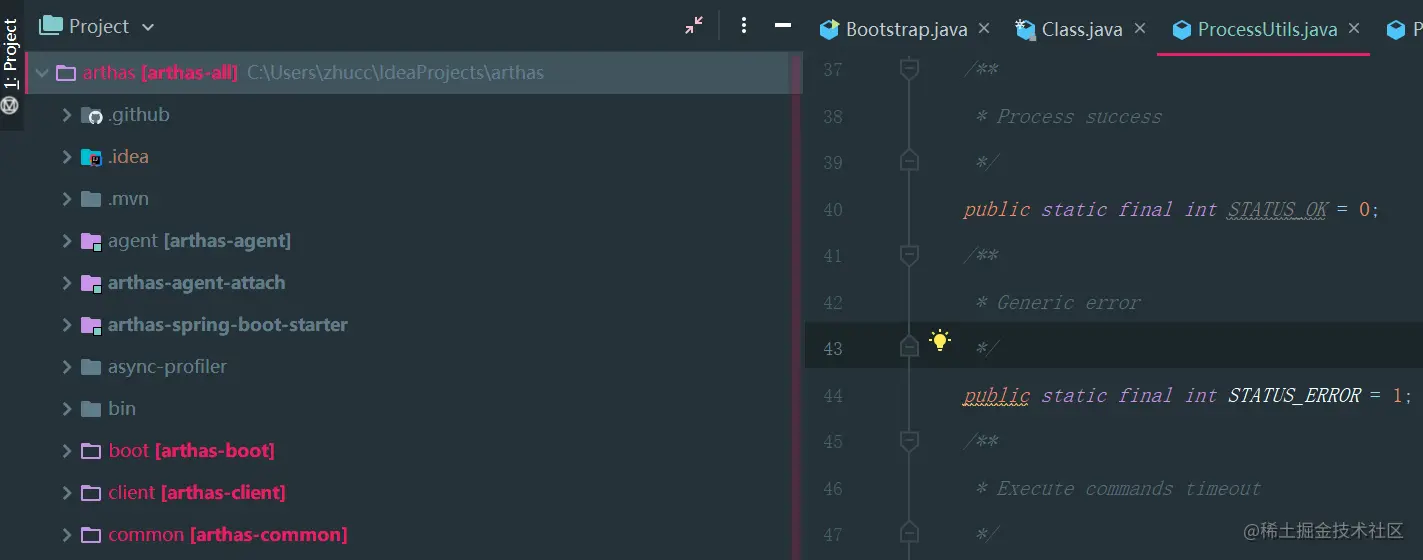Screen dimensions: 1423x560
Task: Hide the Project tool window
Action: tap(783, 26)
